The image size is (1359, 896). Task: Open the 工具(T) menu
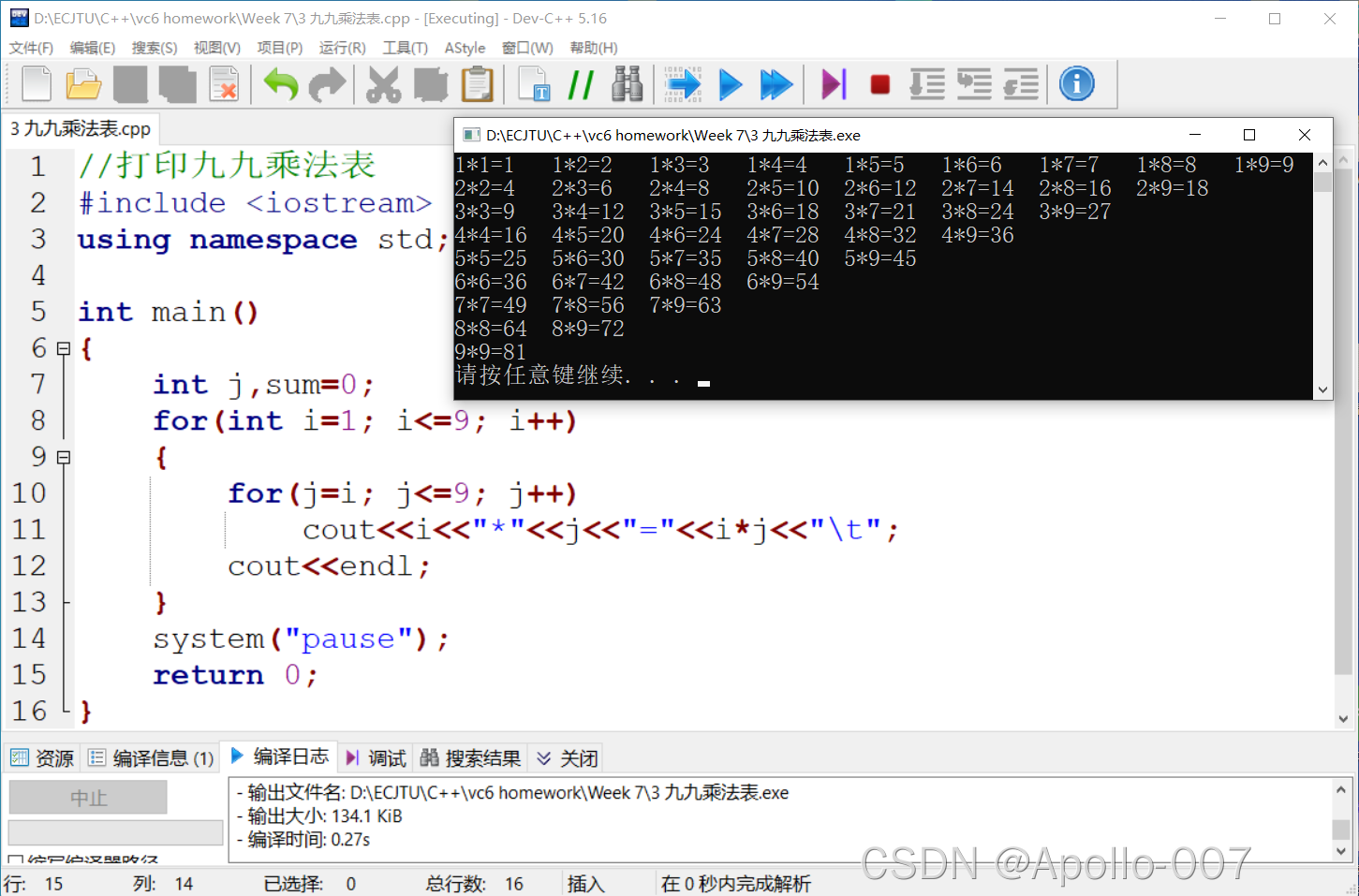pos(405,48)
